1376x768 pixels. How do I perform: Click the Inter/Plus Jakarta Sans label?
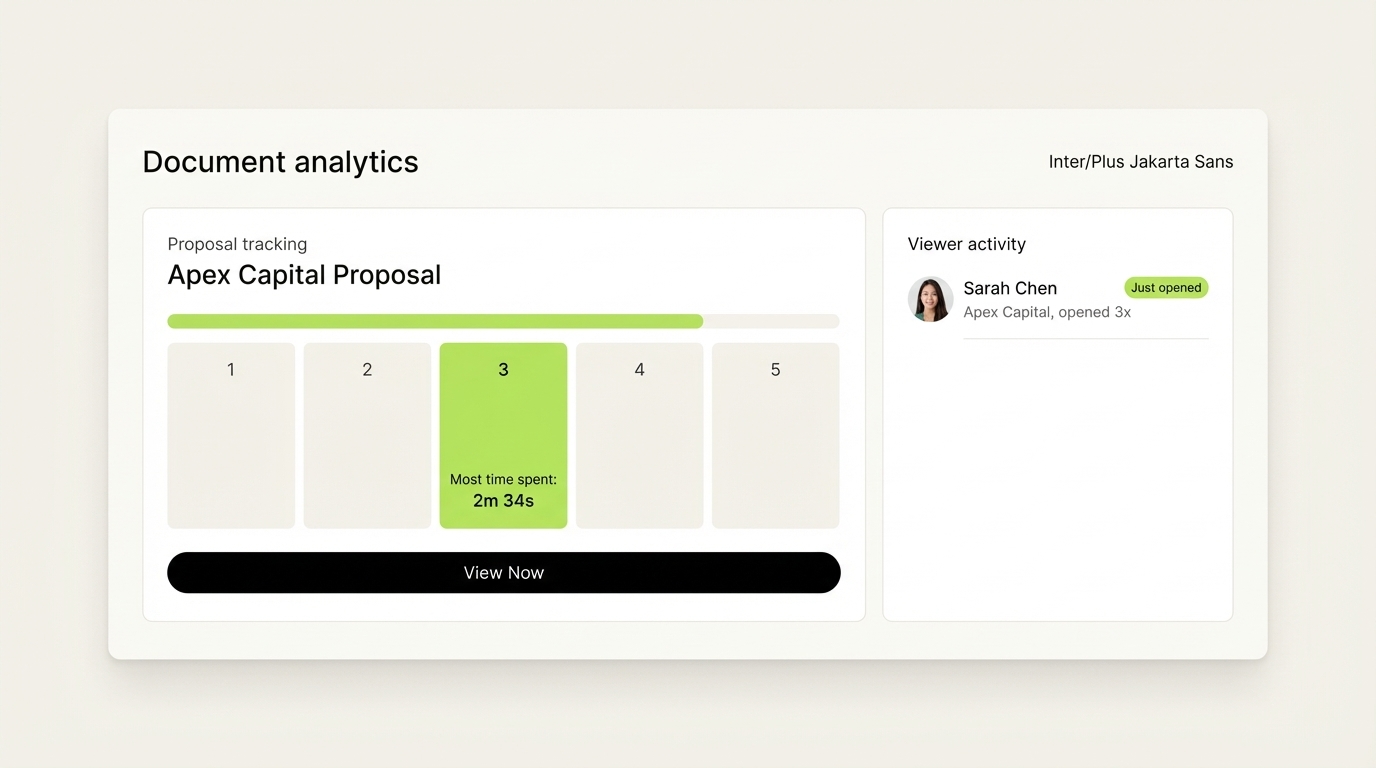point(1140,161)
